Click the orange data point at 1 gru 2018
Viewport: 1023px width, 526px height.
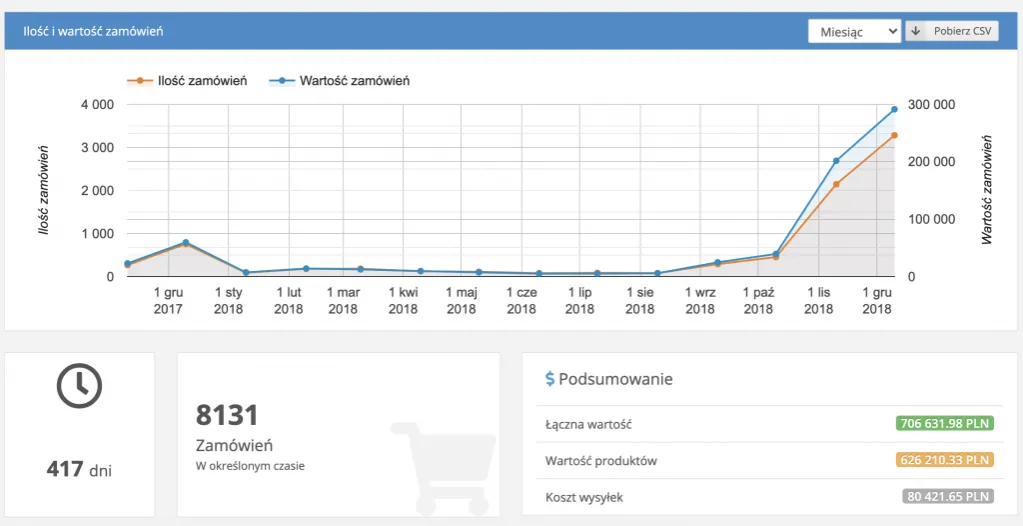point(894,135)
